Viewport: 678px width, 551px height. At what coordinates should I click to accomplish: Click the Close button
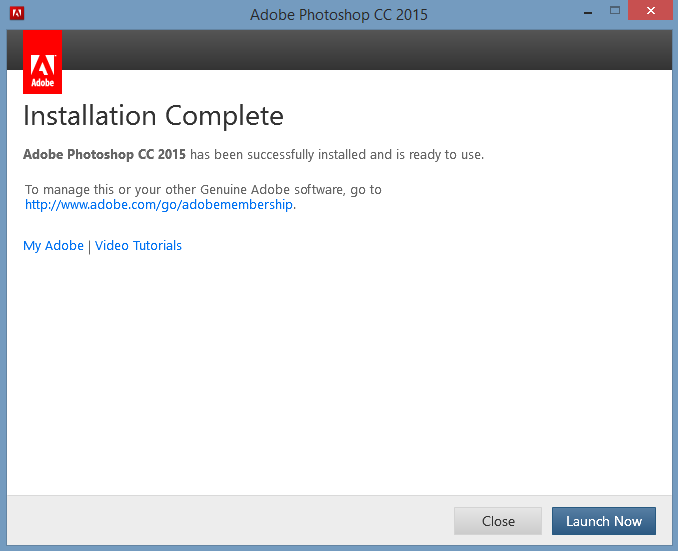pyautogui.click(x=498, y=521)
